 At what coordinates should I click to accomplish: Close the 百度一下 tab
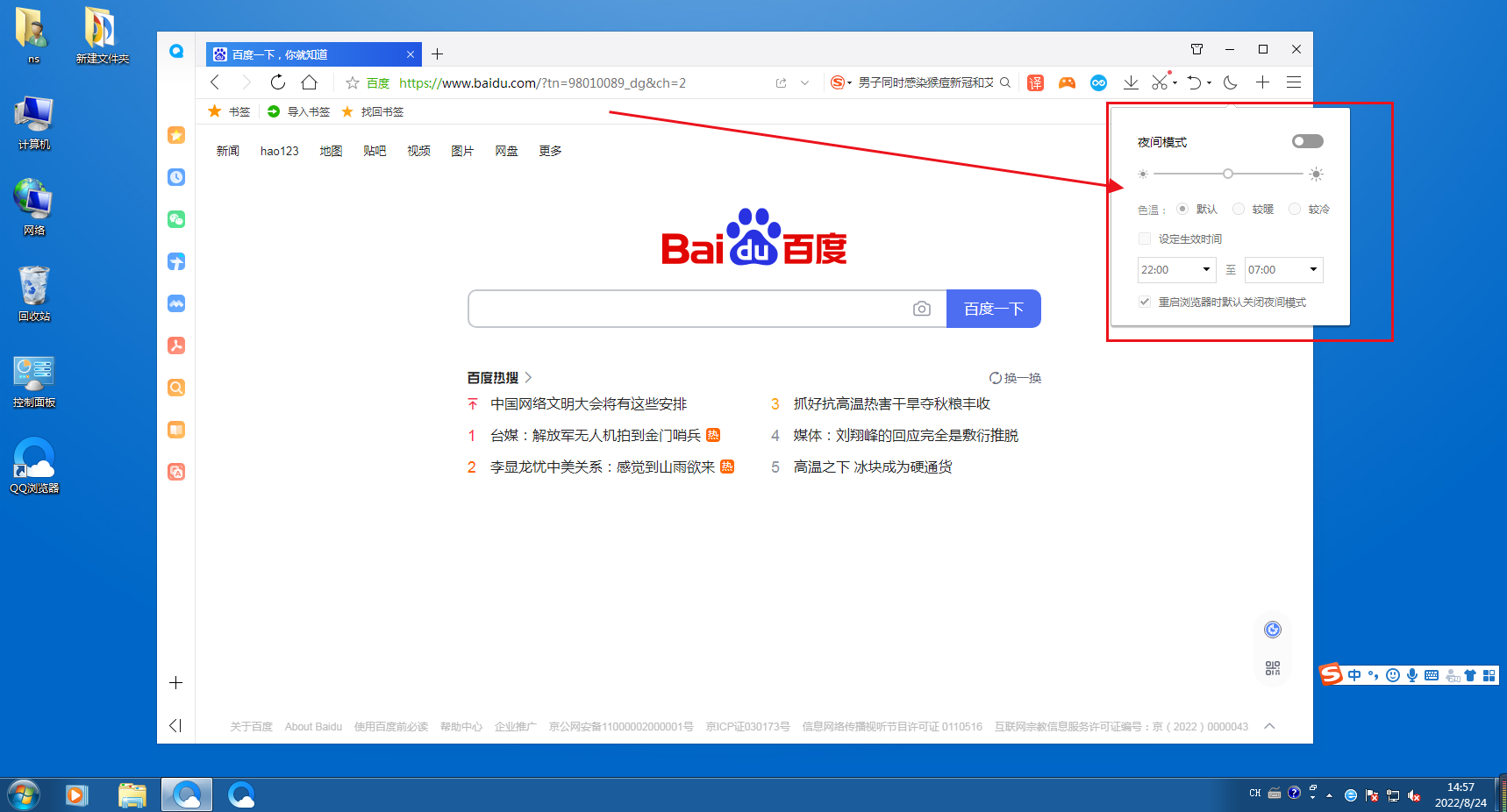(x=410, y=54)
